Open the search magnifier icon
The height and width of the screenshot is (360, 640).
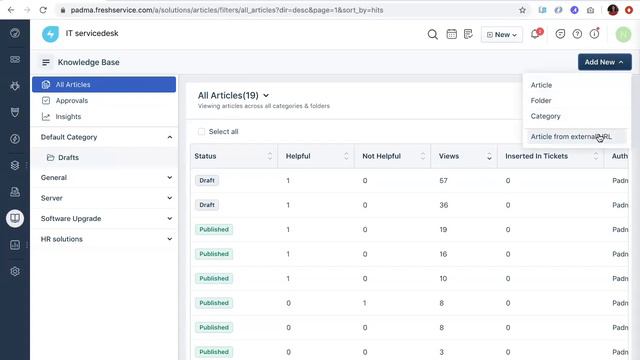tap(433, 35)
